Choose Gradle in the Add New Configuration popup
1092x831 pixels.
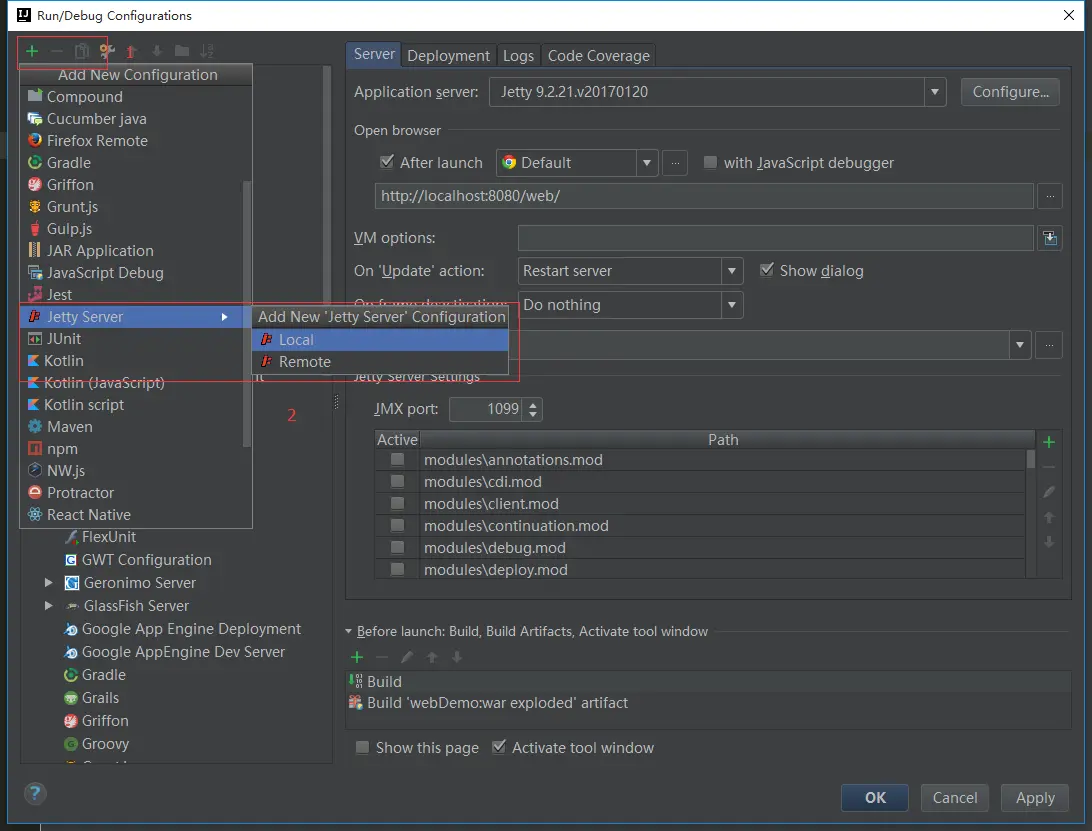coord(136,163)
